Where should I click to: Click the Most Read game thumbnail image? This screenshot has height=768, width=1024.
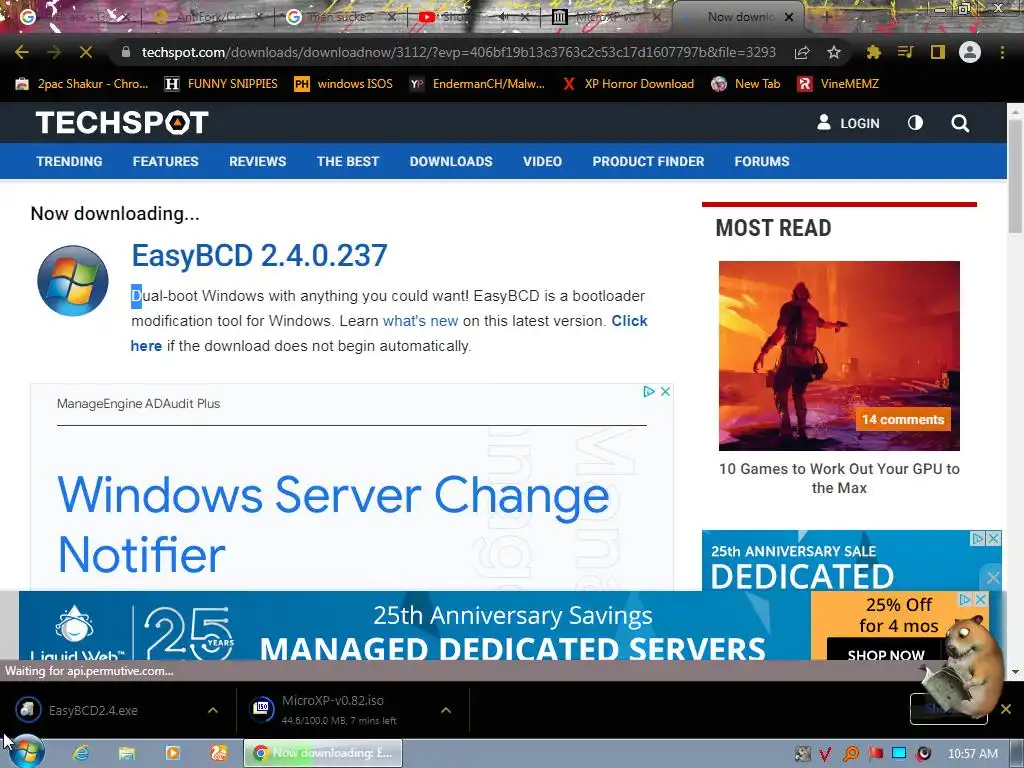pos(839,356)
